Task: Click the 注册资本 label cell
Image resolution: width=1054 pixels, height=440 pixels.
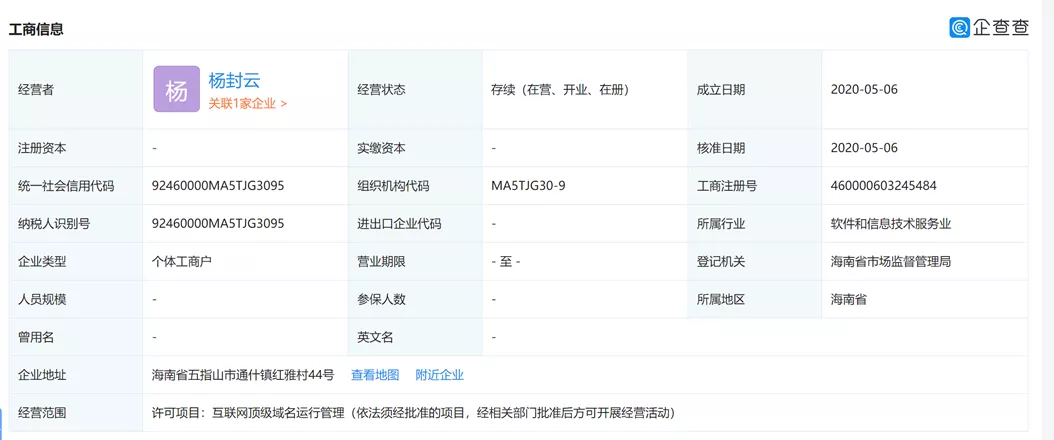Action: (x=75, y=148)
